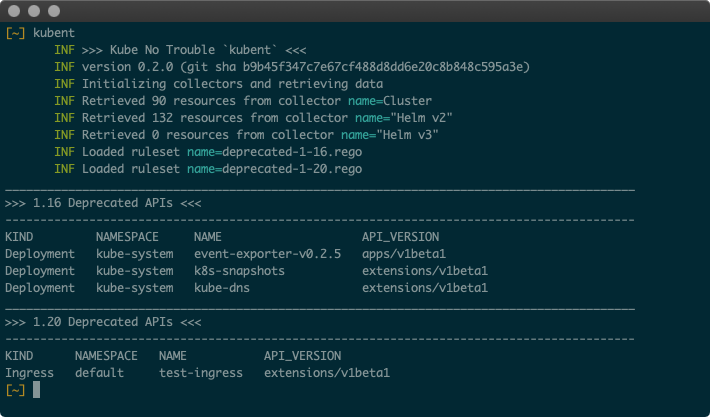Click the '1.20 Deprecated APIs' heading

point(103,322)
